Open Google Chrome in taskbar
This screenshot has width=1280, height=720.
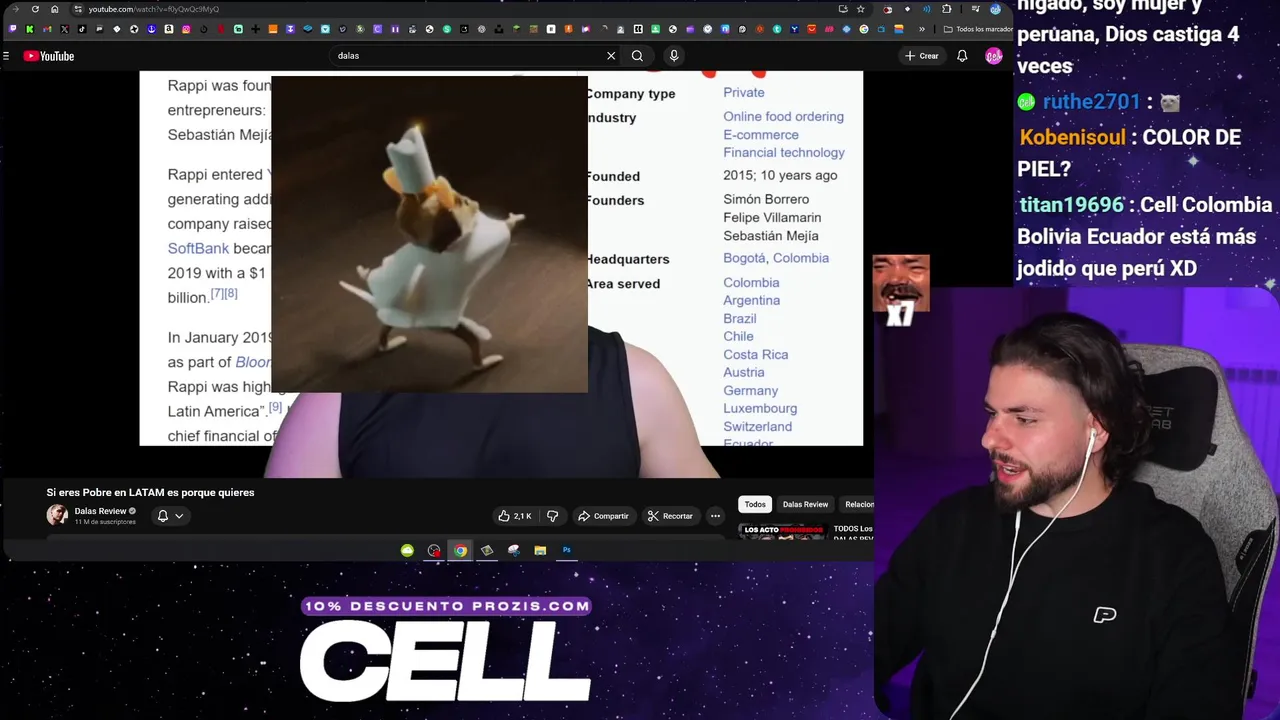point(460,550)
